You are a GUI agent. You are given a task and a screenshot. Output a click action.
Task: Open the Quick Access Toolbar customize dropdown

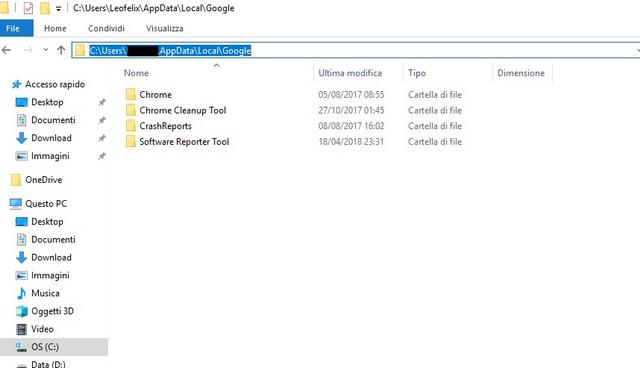click(x=58, y=9)
